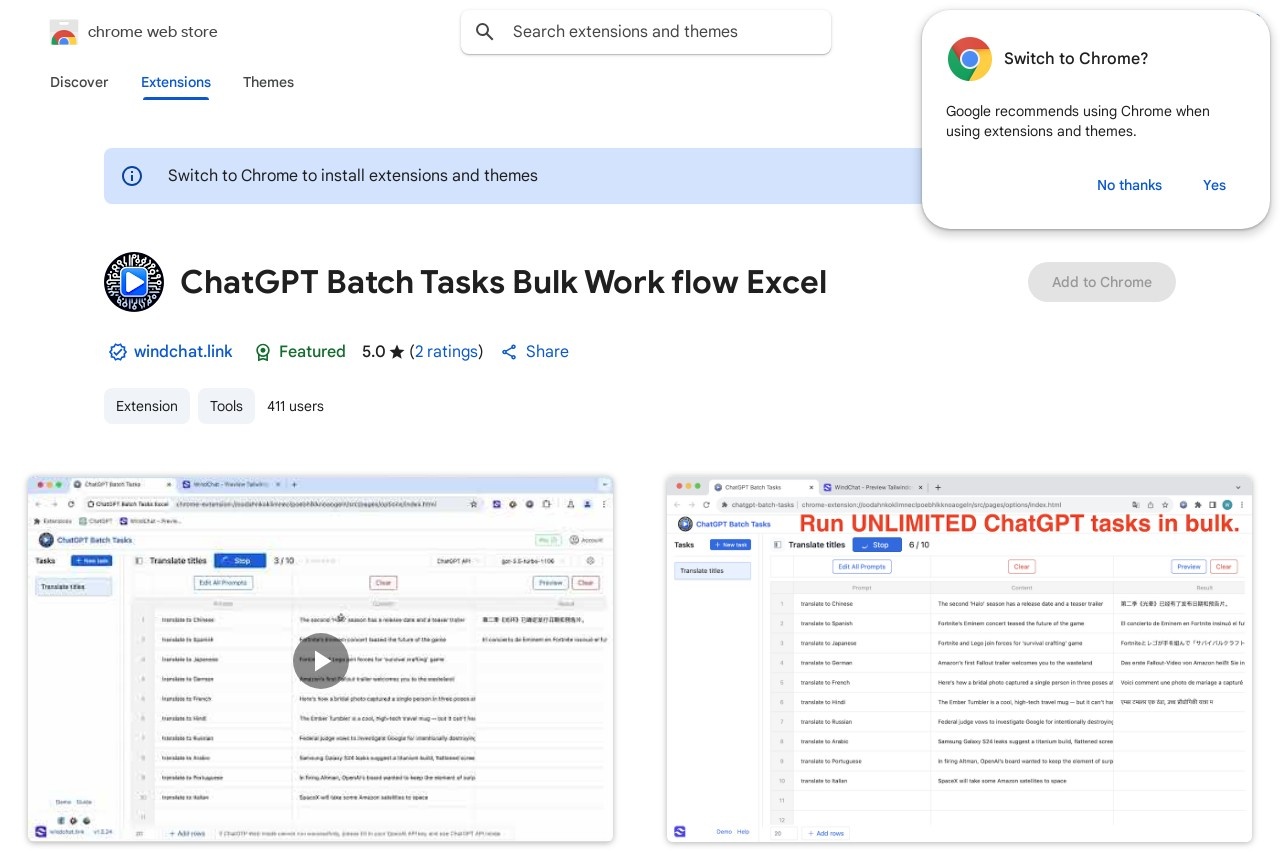Open the second screenshot with red headline
1280x853 pixels.
point(959,659)
